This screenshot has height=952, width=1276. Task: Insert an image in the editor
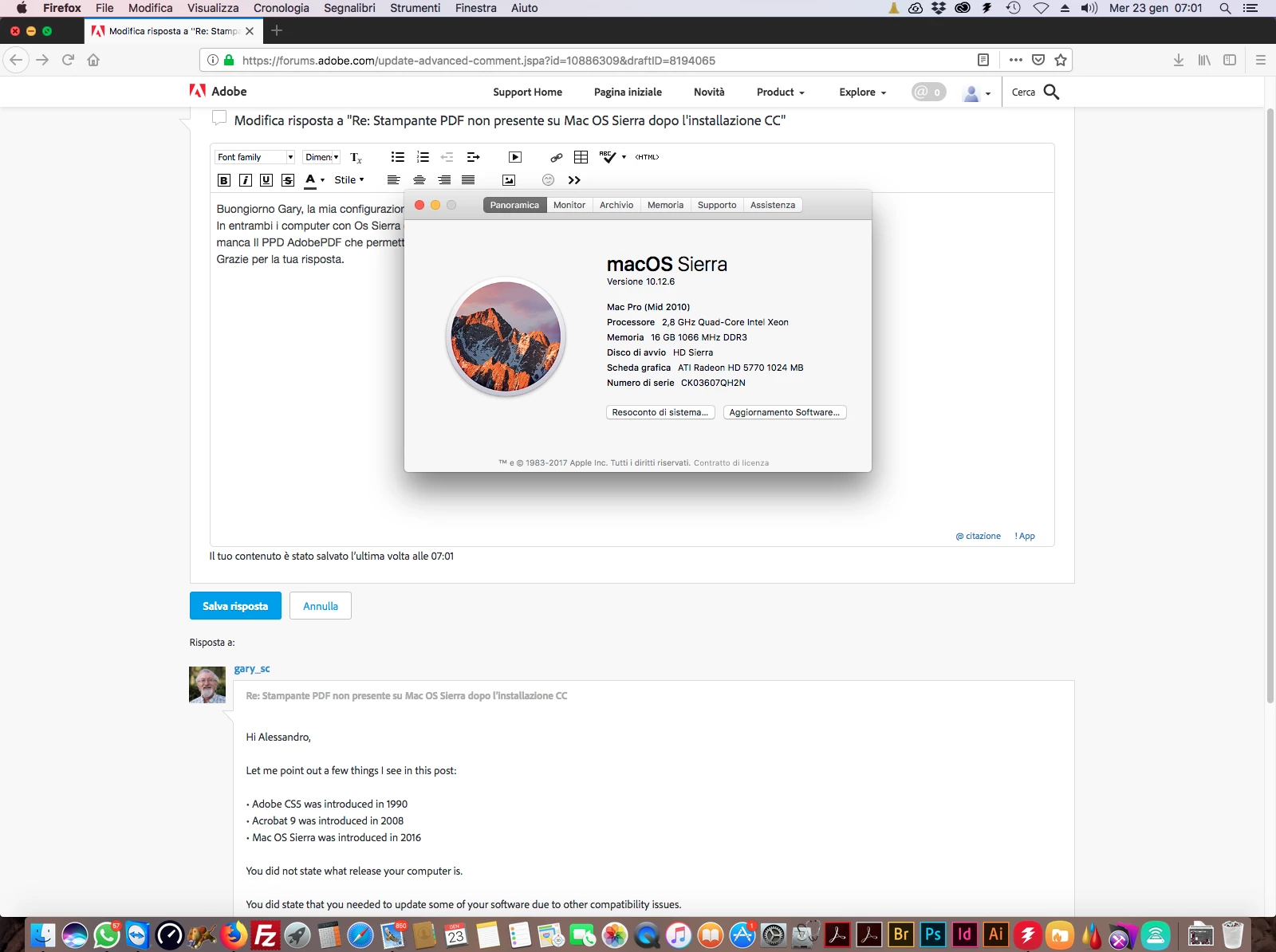(509, 180)
